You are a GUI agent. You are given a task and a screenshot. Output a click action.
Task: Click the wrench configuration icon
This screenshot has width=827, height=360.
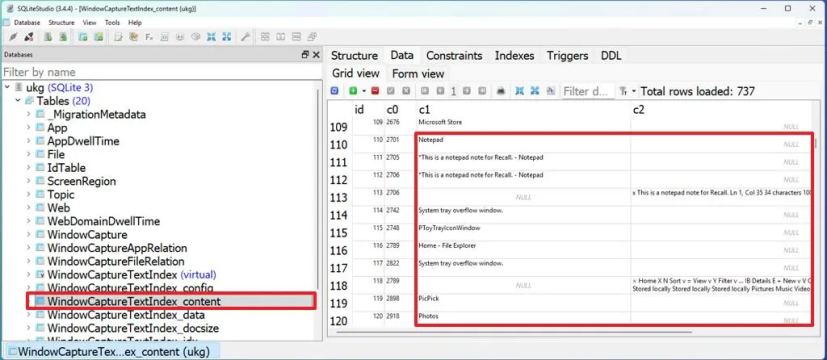point(245,37)
